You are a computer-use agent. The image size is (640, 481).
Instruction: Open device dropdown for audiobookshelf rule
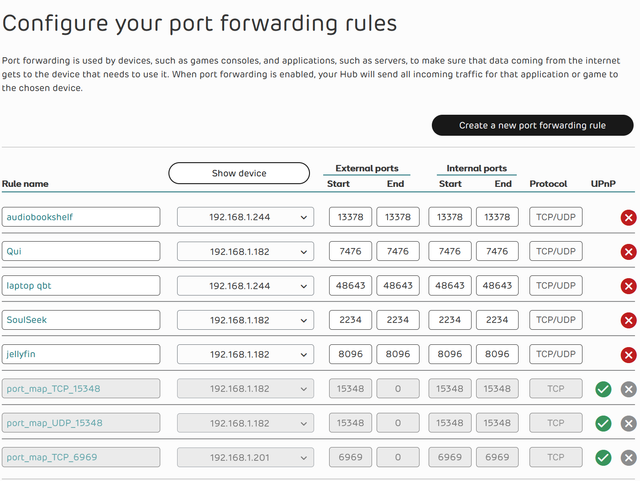[x=245, y=217]
